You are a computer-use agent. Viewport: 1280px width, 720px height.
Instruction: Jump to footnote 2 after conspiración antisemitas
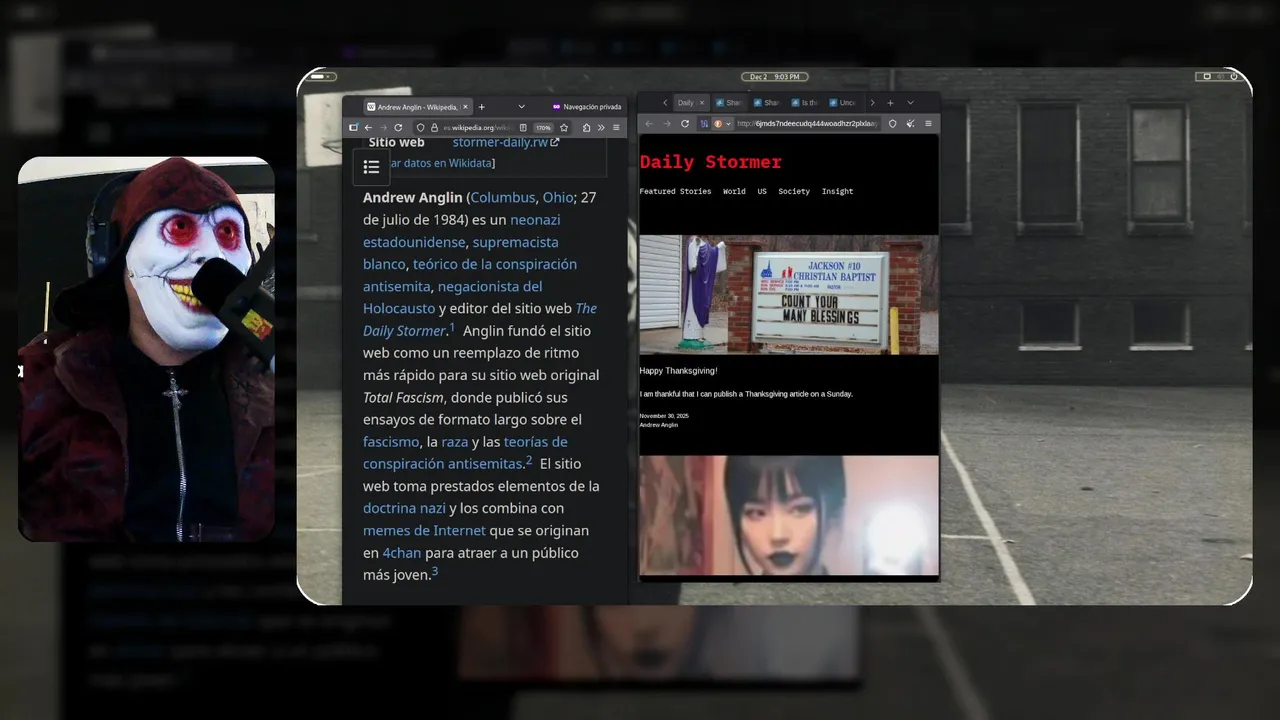(x=529, y=460)
